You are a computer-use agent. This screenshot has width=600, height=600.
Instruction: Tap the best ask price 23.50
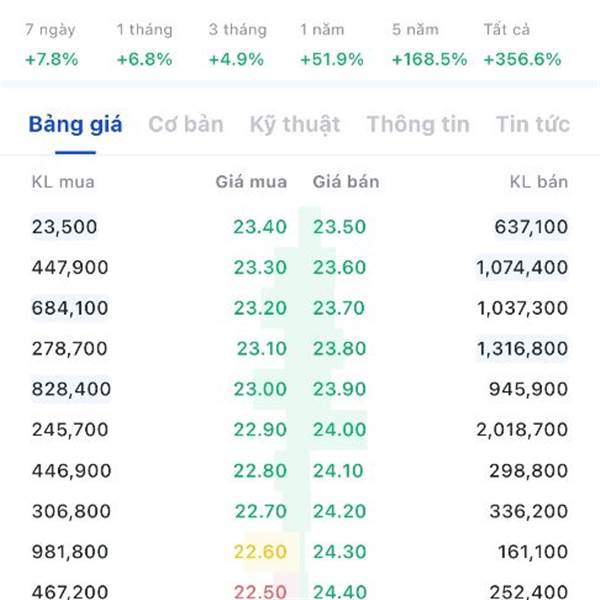point(340,227)
